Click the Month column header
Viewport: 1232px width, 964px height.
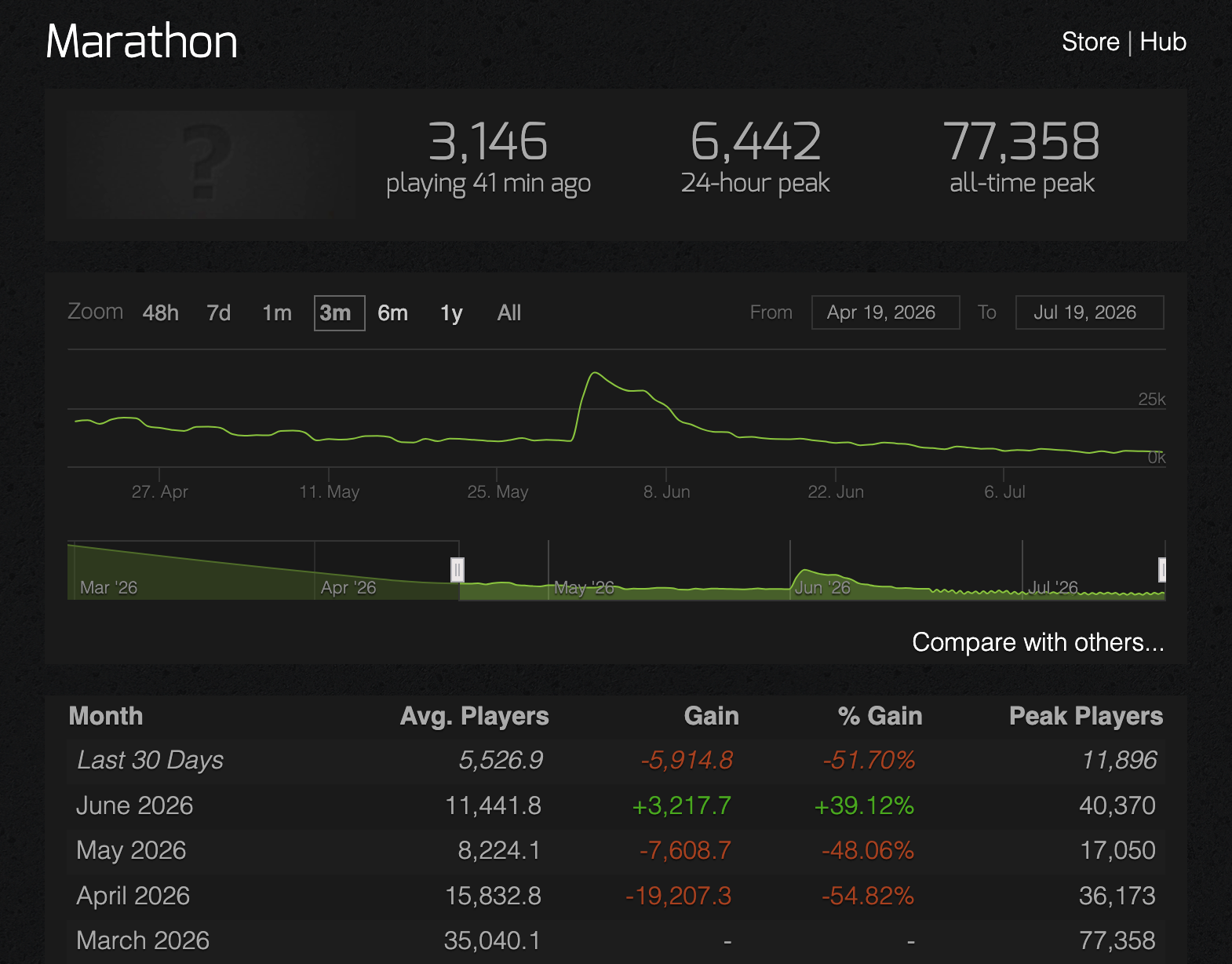[106, 716]
